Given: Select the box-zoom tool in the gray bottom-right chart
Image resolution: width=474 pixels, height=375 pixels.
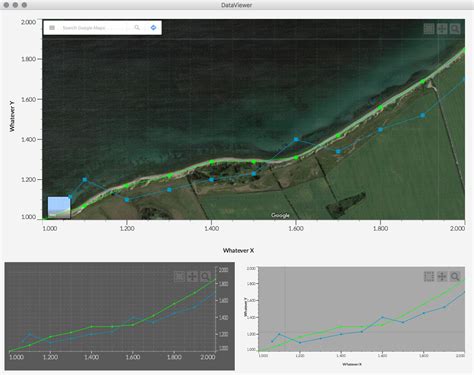Looking at the screenshot, I should [429, 276].
